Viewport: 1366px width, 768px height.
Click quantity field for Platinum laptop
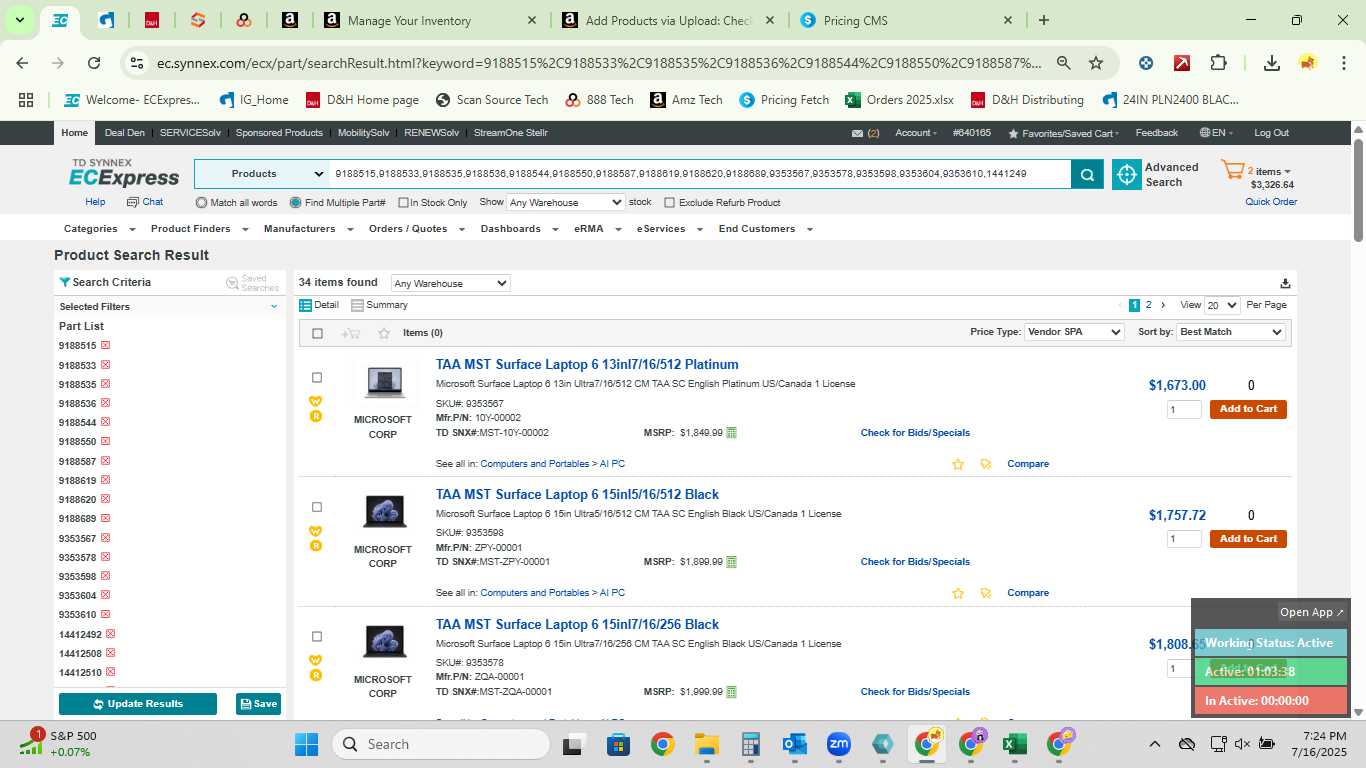coord(1184,409)
